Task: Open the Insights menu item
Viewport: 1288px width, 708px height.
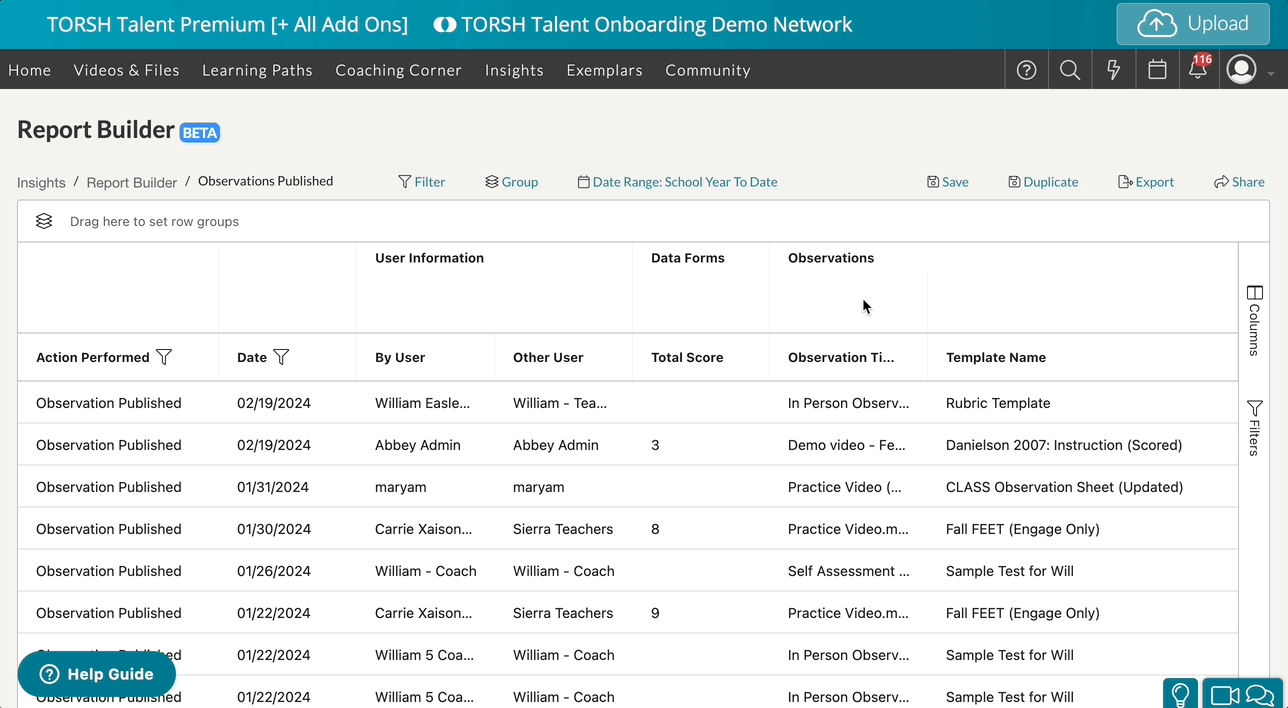Action: click(x=514, y=70)
